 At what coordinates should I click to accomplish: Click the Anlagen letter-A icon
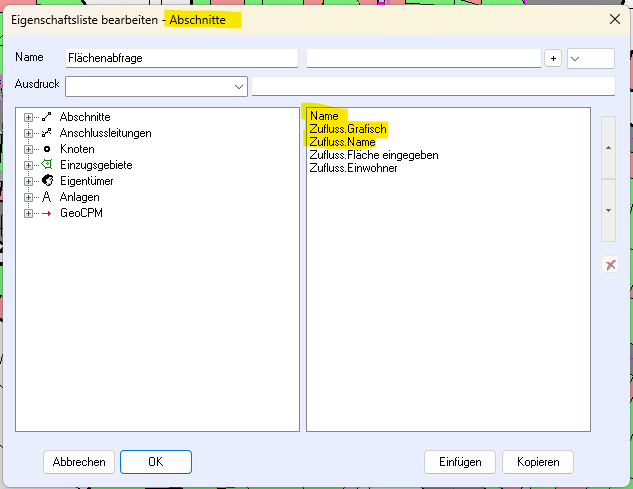pyautogui.click(x=46, y=197)
